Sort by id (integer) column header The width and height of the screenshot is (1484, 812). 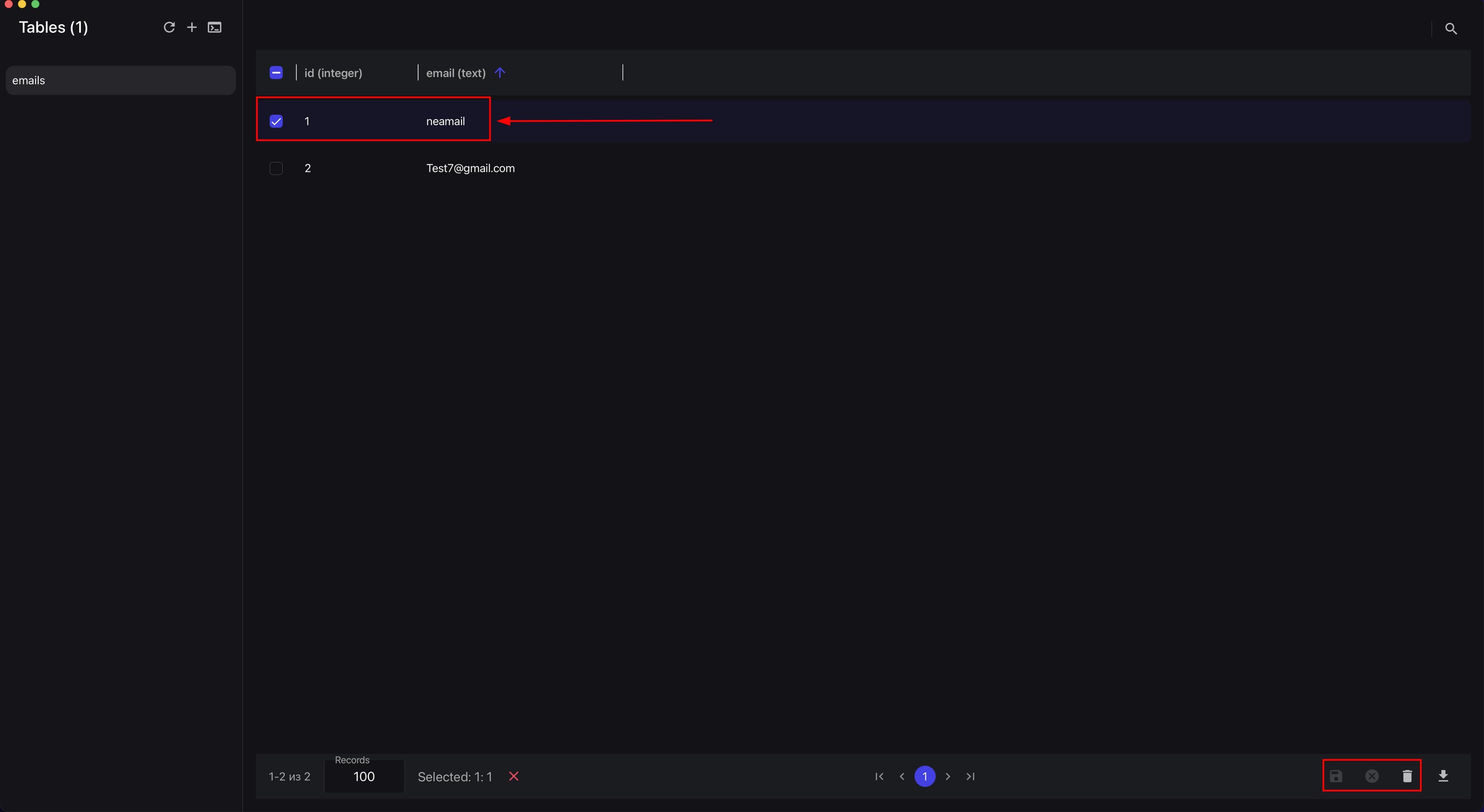(x=333, y=73)
